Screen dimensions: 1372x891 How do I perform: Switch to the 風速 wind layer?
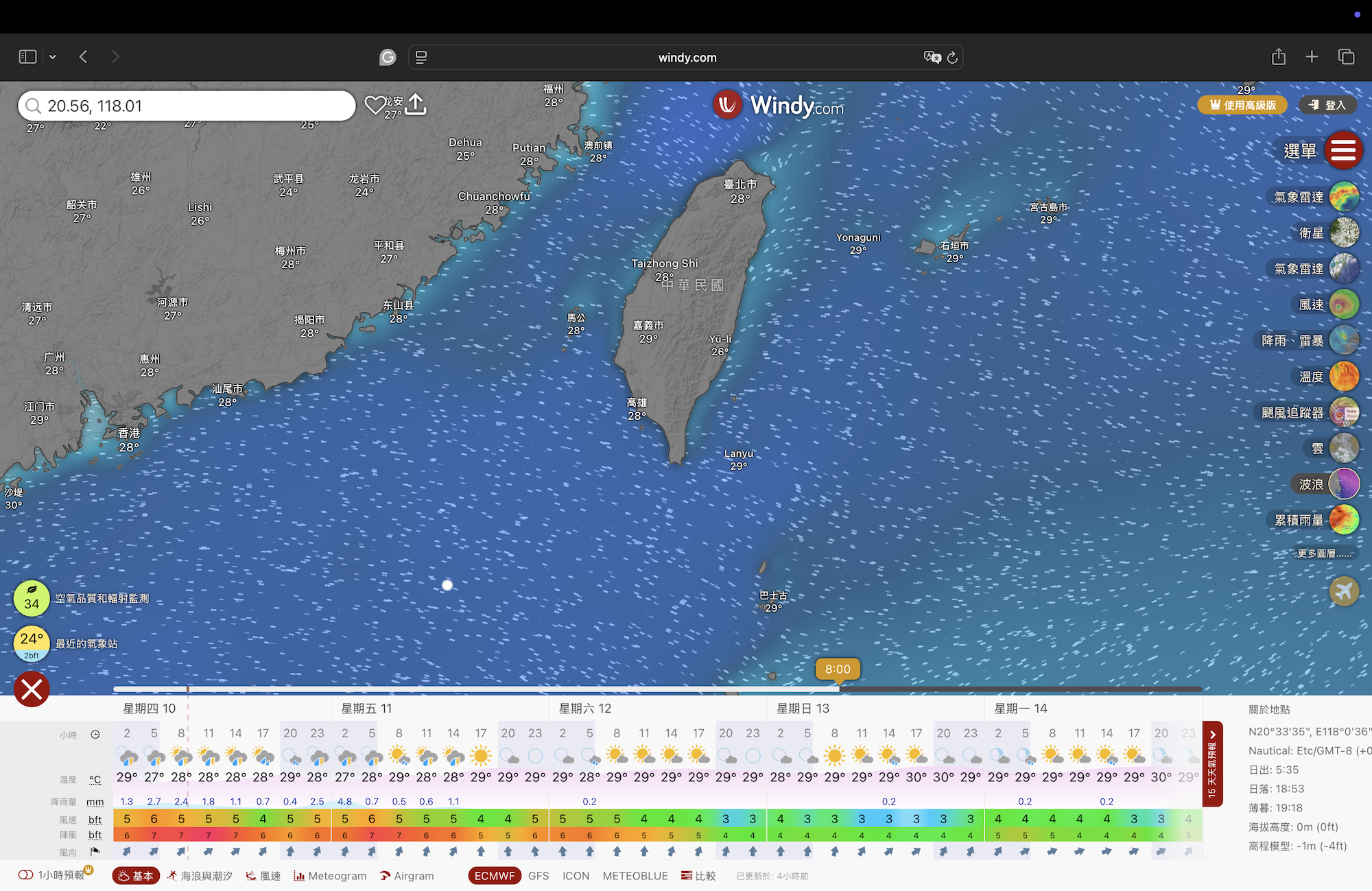1343,305
